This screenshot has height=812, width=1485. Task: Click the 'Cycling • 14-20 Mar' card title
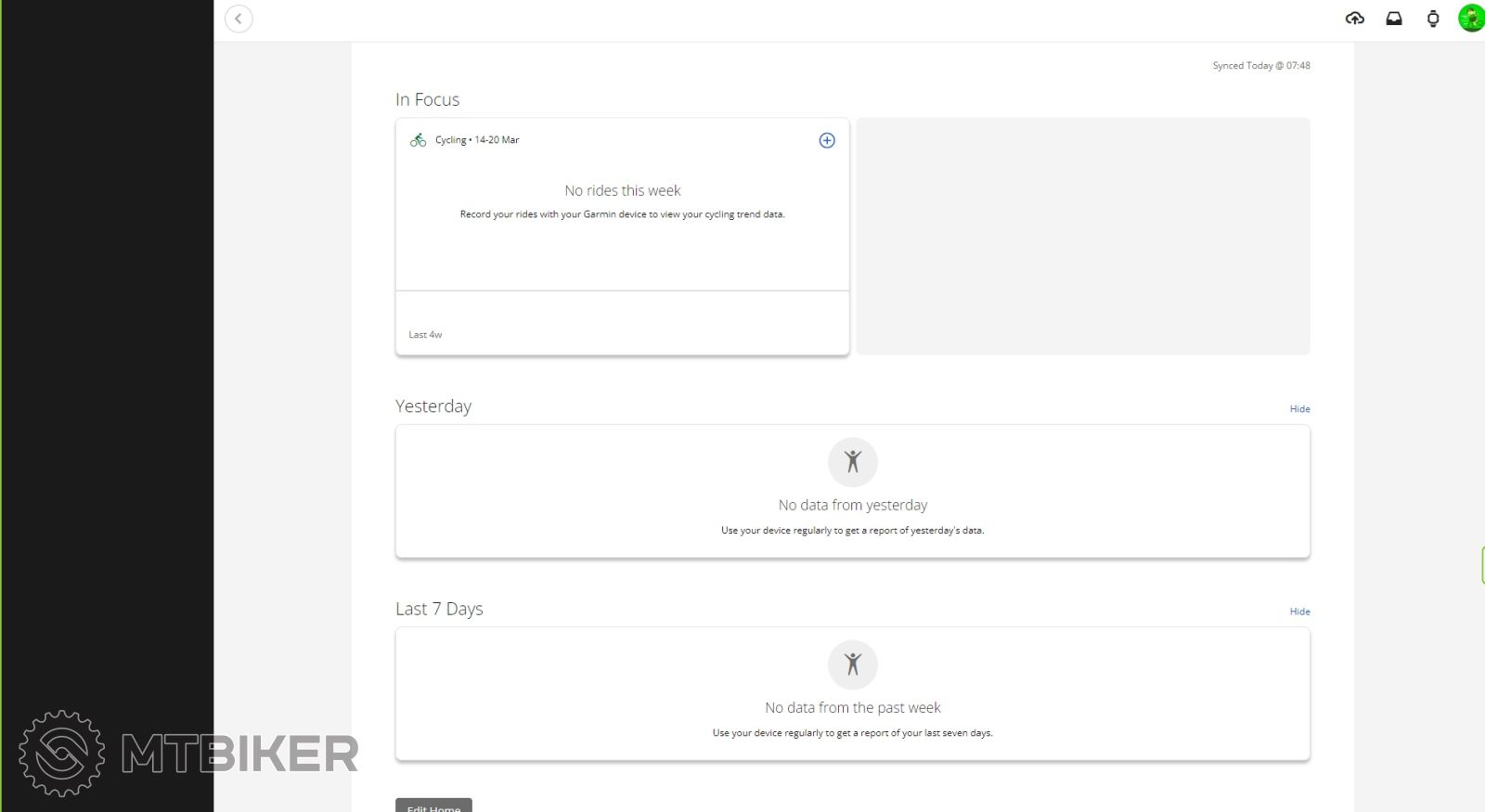point(477,140)
